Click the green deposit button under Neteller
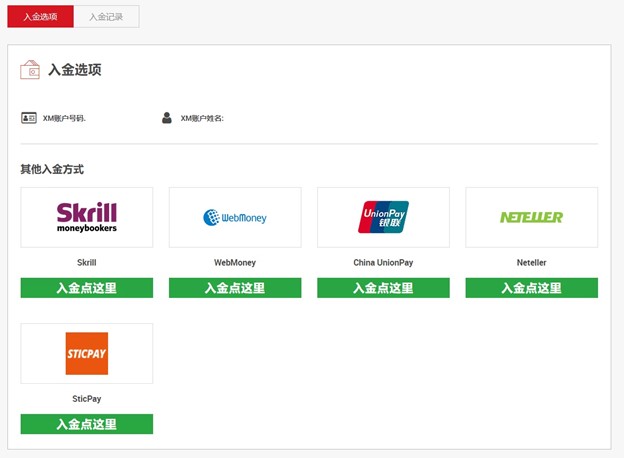The image size is (624, 458). pyautogui.click(x=532, y=288)
